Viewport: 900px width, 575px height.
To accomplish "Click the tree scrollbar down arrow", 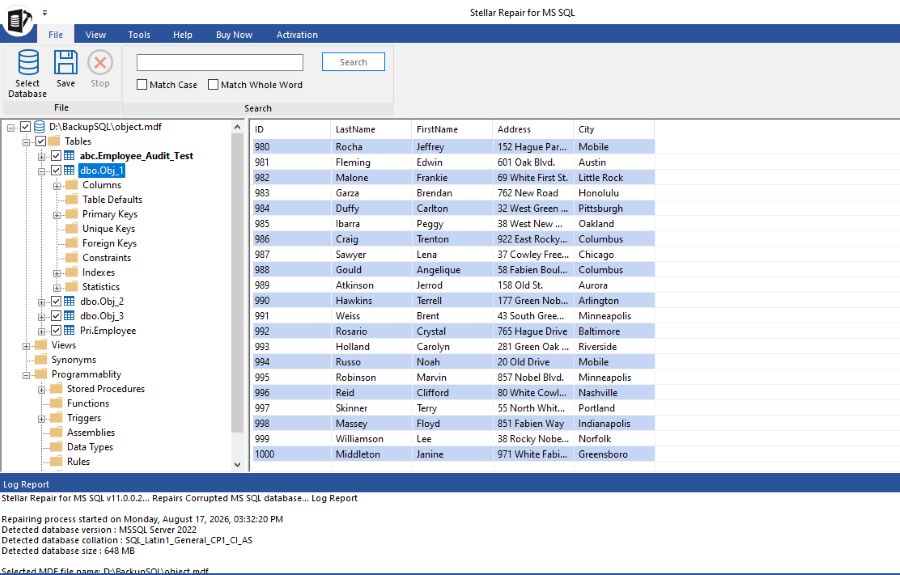I will 237,465.
